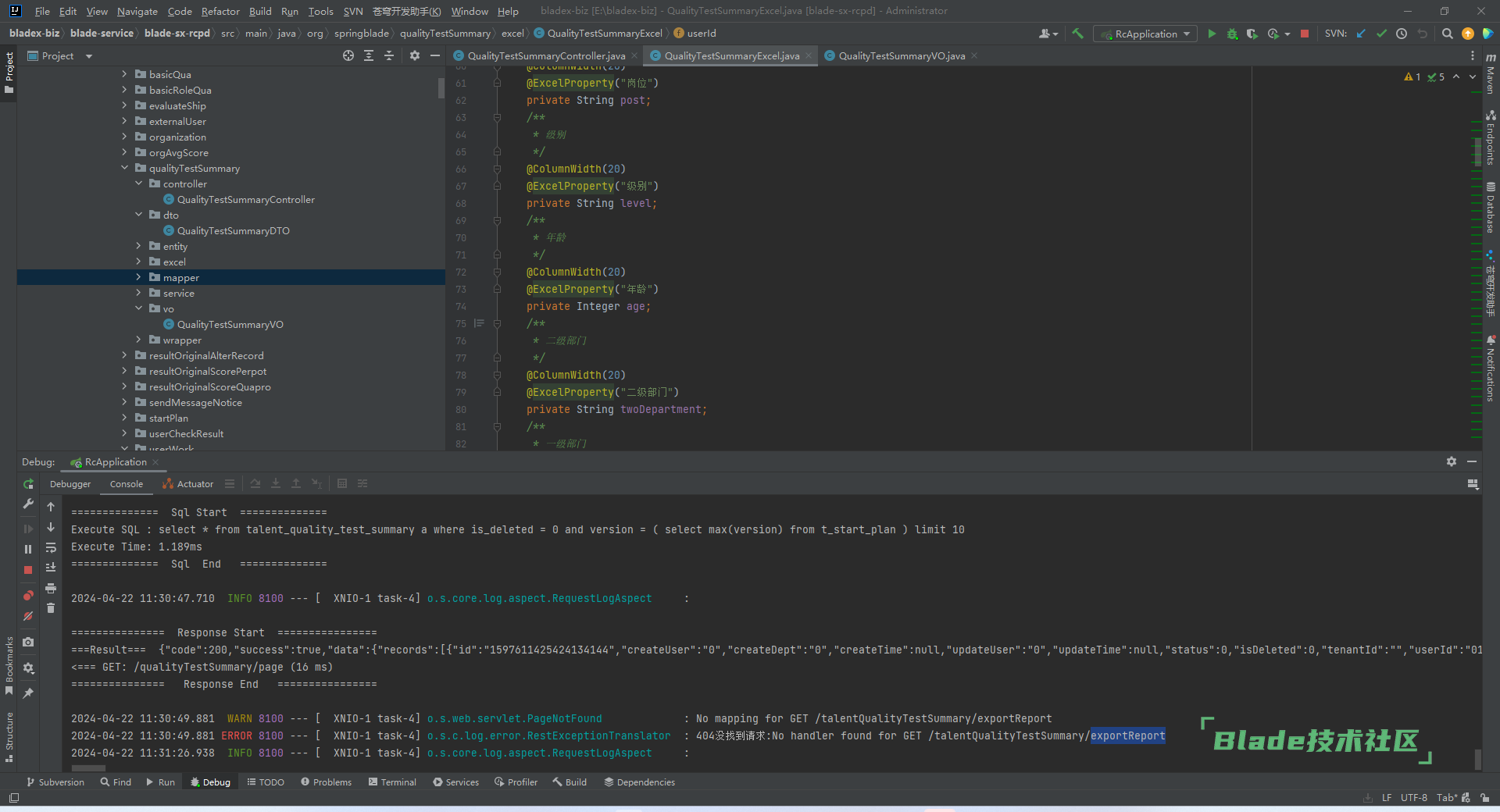Expand the service folder
Viewport: 1500px width, 812px height.
(x=139, y=293)
